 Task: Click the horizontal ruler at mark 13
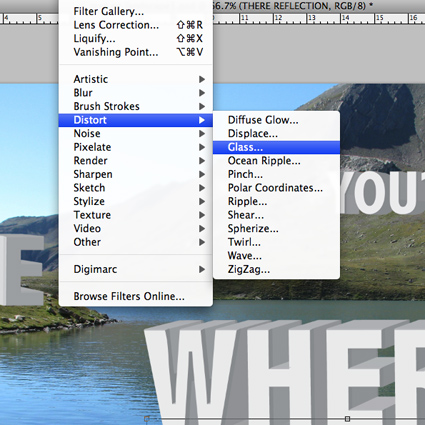(311, 18)
